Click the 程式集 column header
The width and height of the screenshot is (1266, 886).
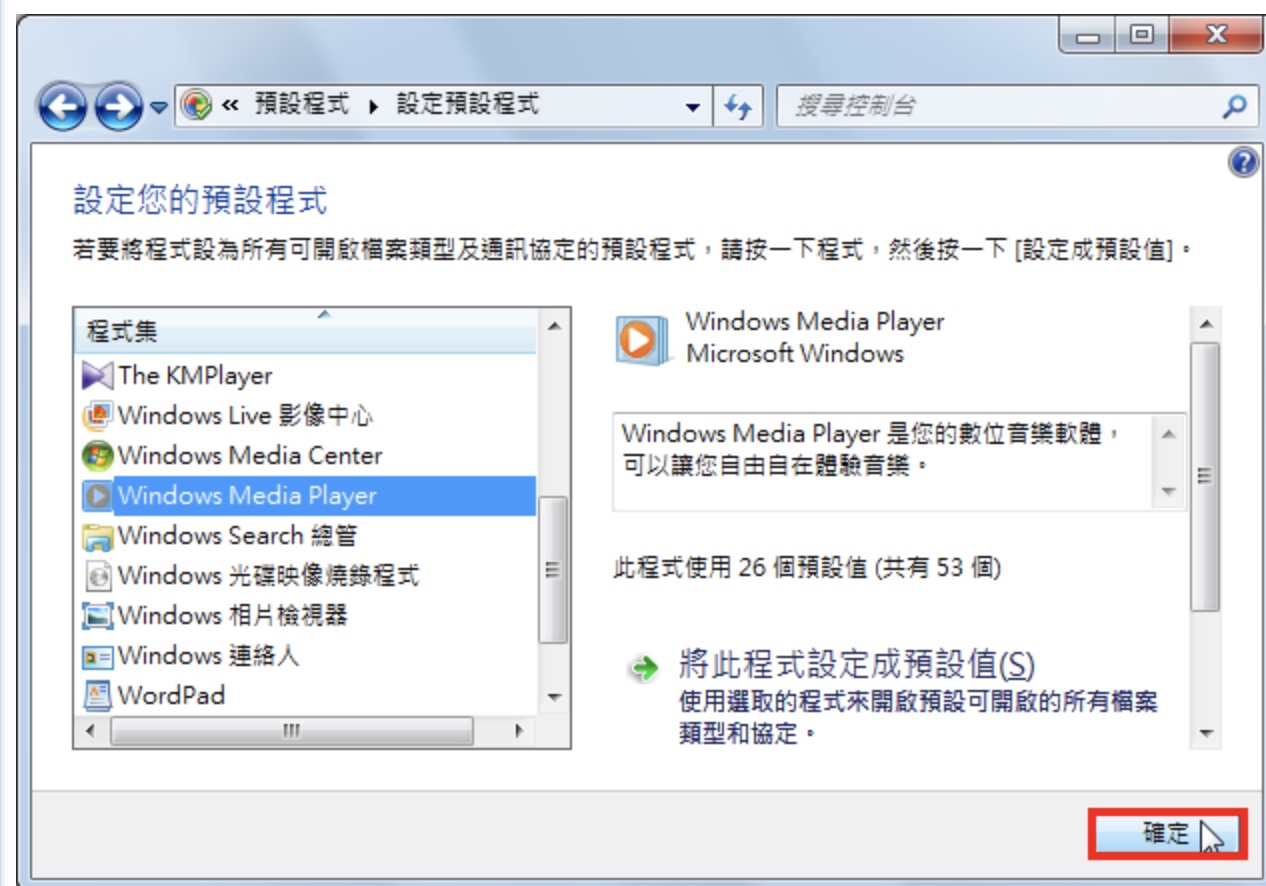tap(306, 332)
